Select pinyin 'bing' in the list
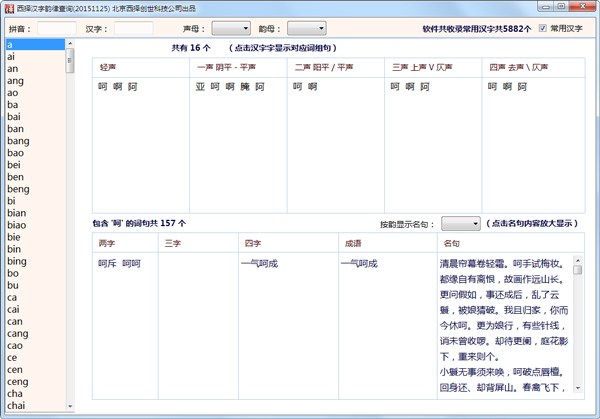The width and height of the screenshot is (600, 419). 35,261
